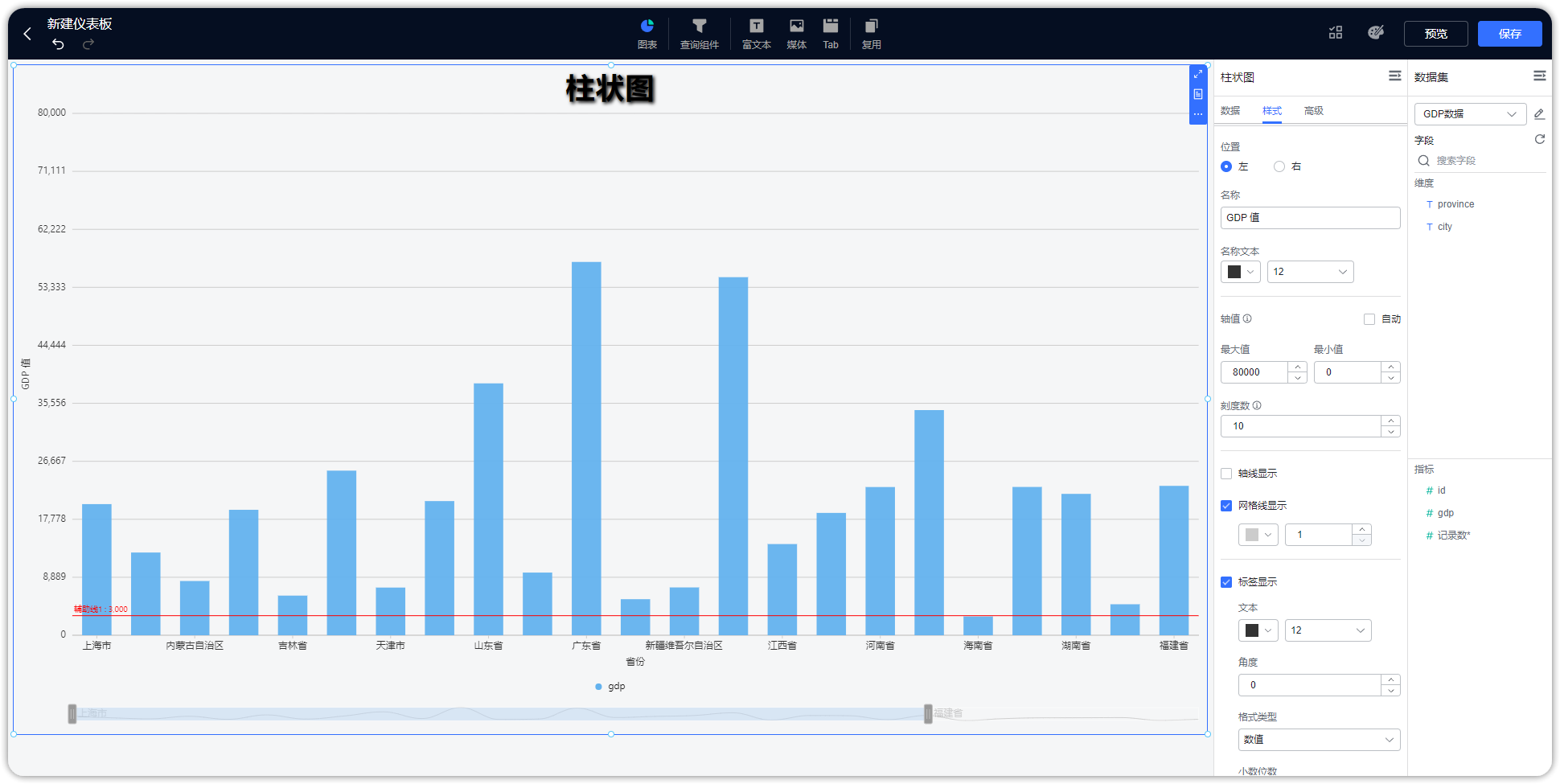The image size is (1560, 784).
Task: Switch to the 样式 tab
Action: click(x=1272, y=111)
